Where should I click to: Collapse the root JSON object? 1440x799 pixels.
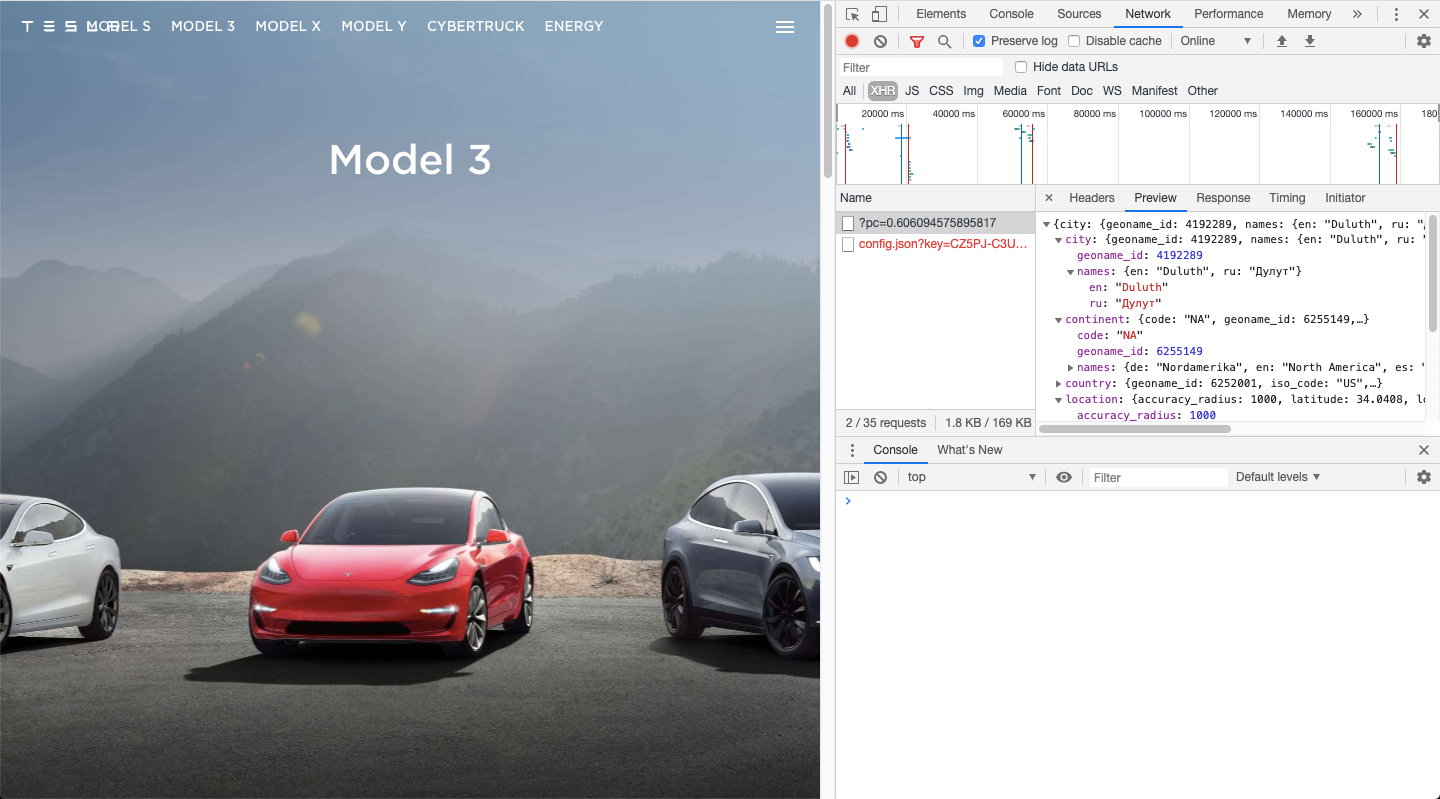1047,224
